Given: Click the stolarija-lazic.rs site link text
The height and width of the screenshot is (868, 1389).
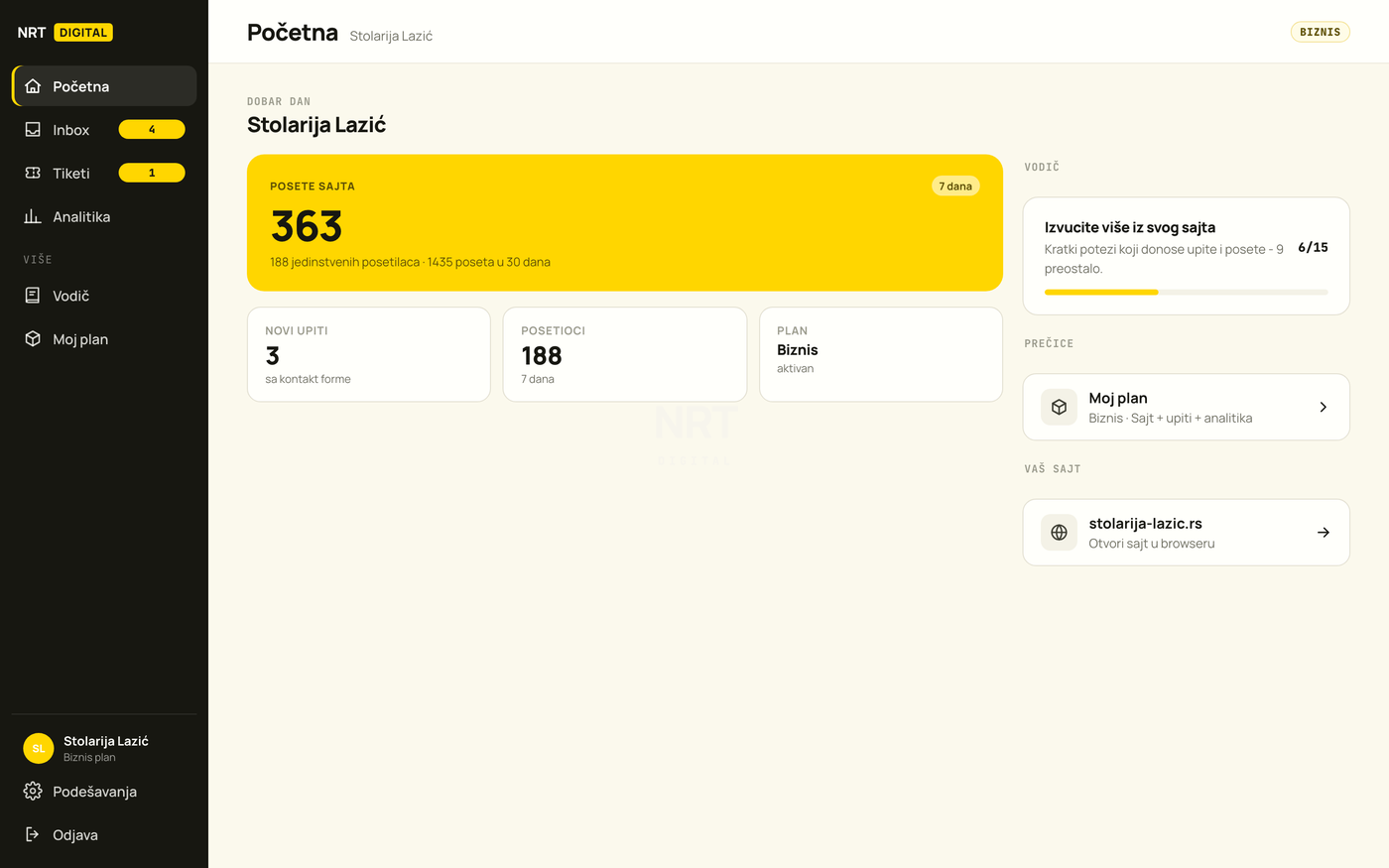Looking at the screenshot, I should tap(1145, 524).
